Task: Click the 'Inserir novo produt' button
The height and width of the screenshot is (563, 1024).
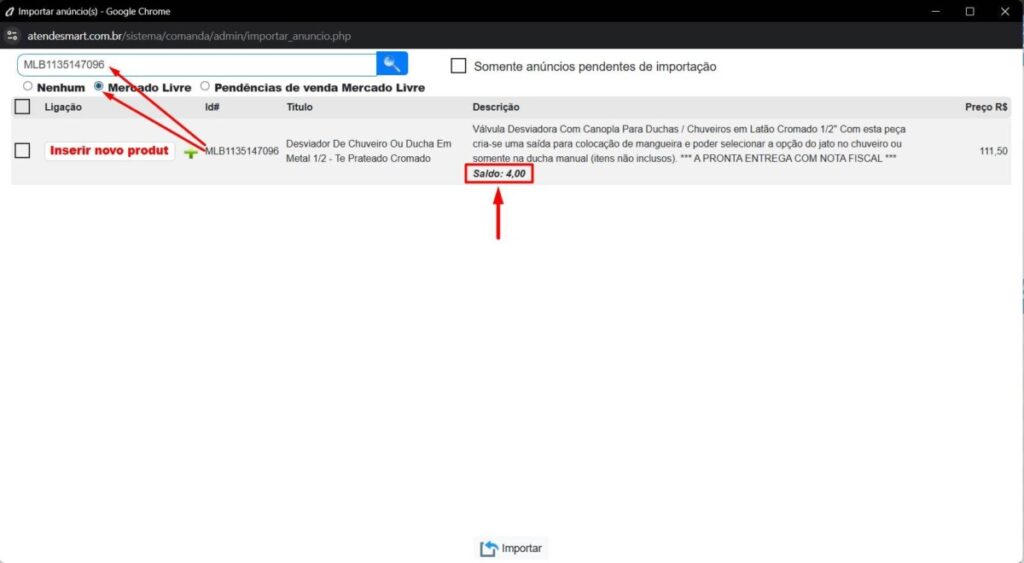Action: point(109,151)
